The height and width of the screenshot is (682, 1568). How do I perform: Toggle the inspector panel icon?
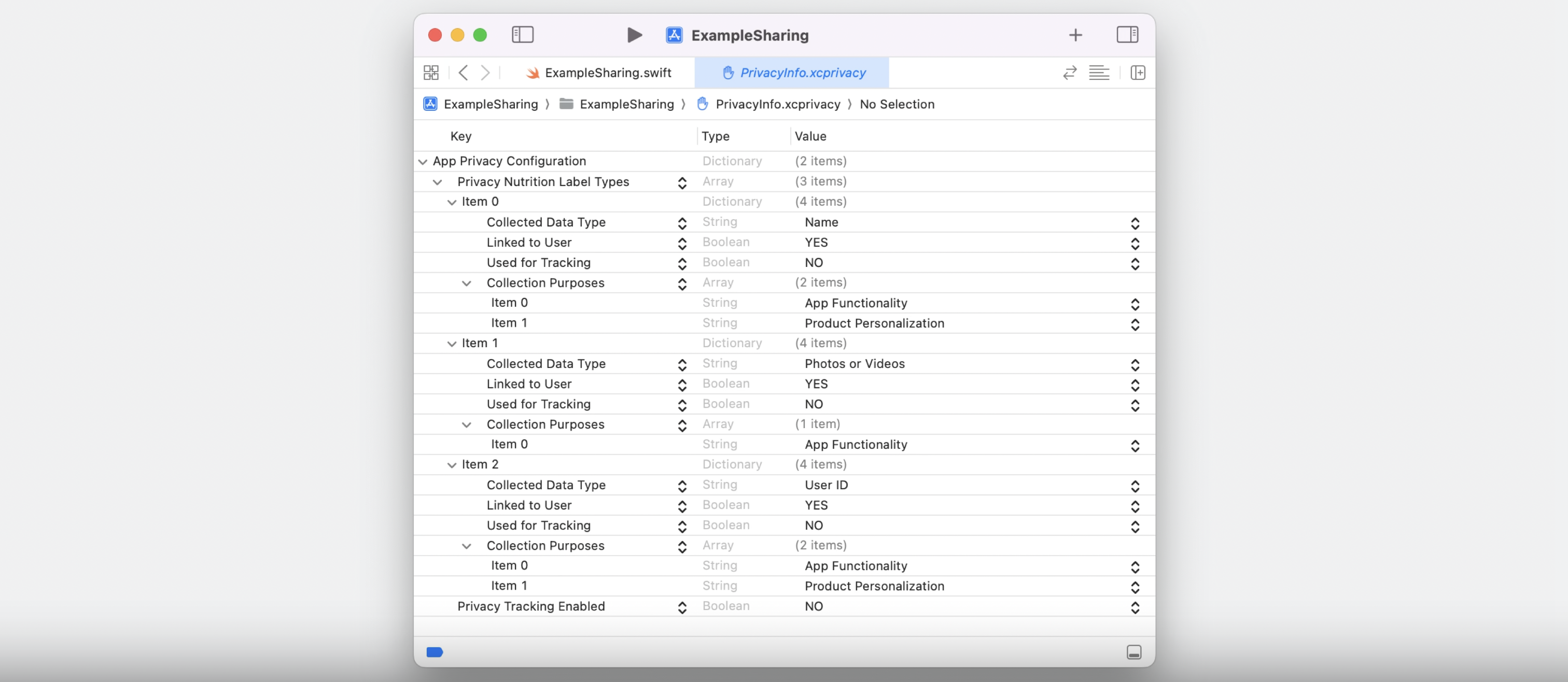point(1127,35)
